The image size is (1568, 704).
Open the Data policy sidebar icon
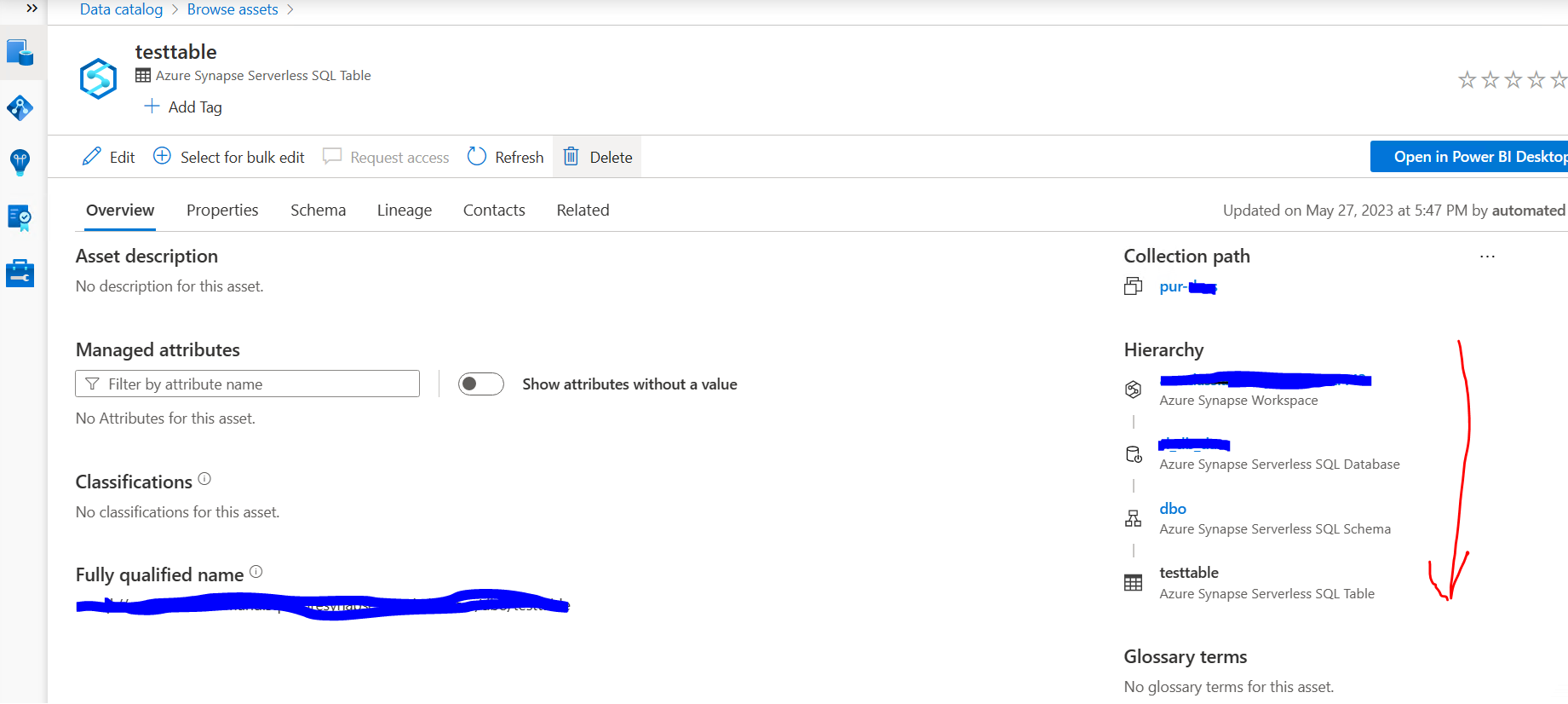tap(20, 217)
